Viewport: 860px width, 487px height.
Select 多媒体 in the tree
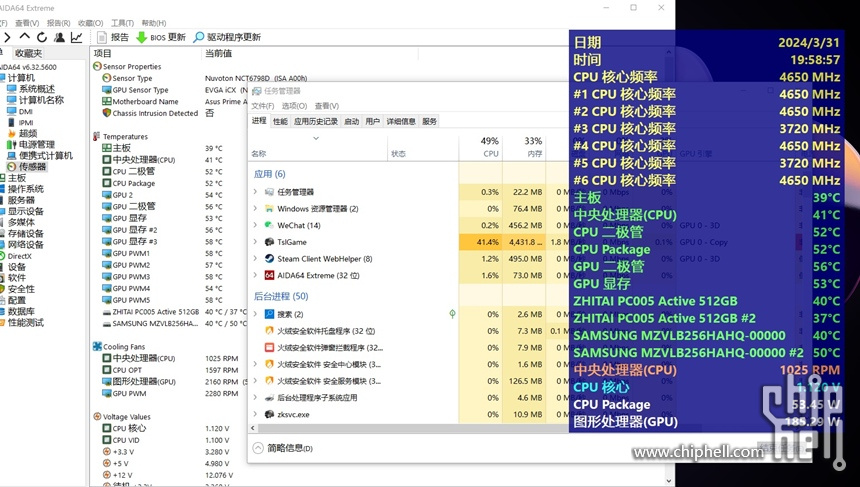tap(21, 222)
